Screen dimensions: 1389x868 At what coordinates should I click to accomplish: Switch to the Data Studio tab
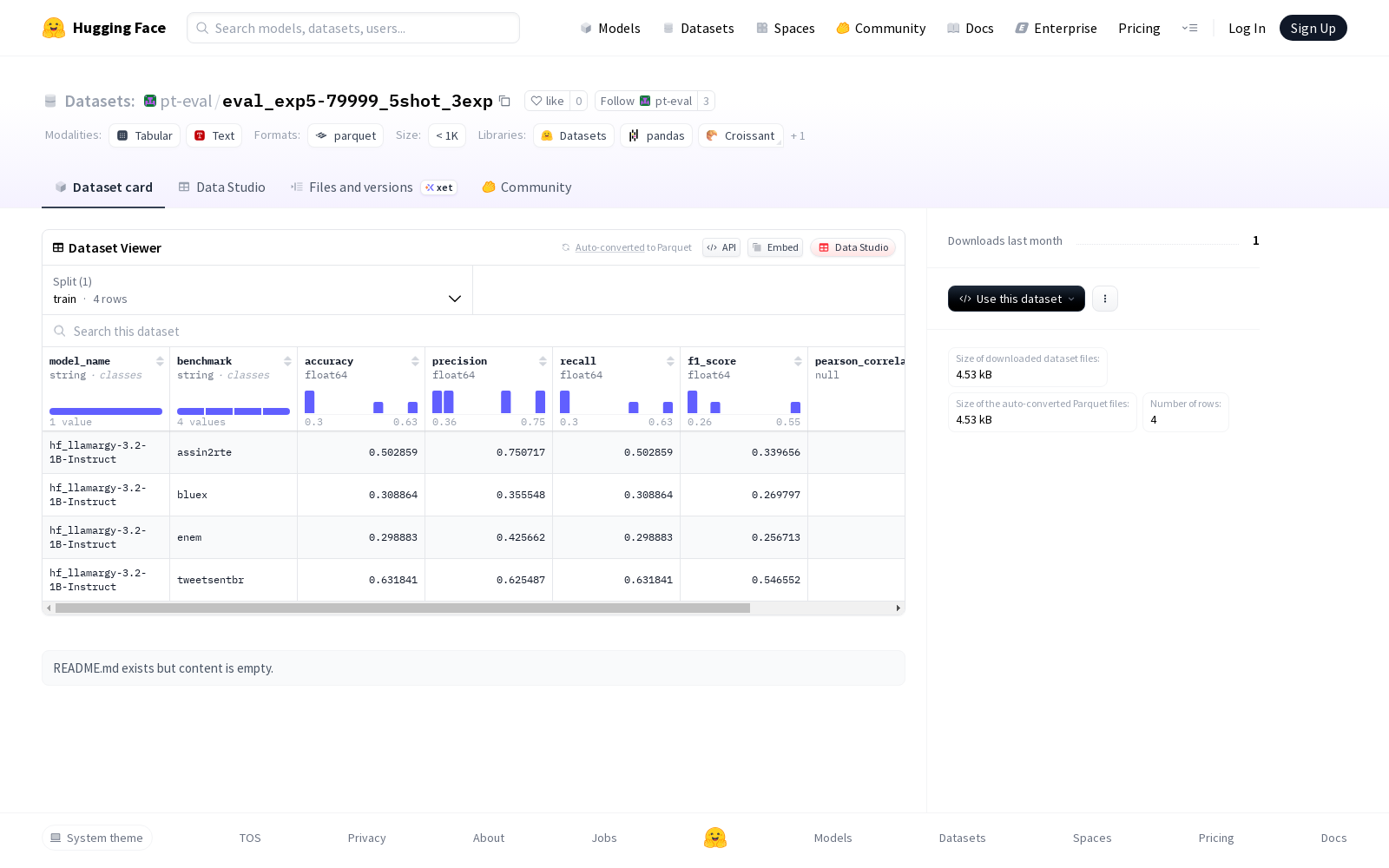click(x=221, y=187)
